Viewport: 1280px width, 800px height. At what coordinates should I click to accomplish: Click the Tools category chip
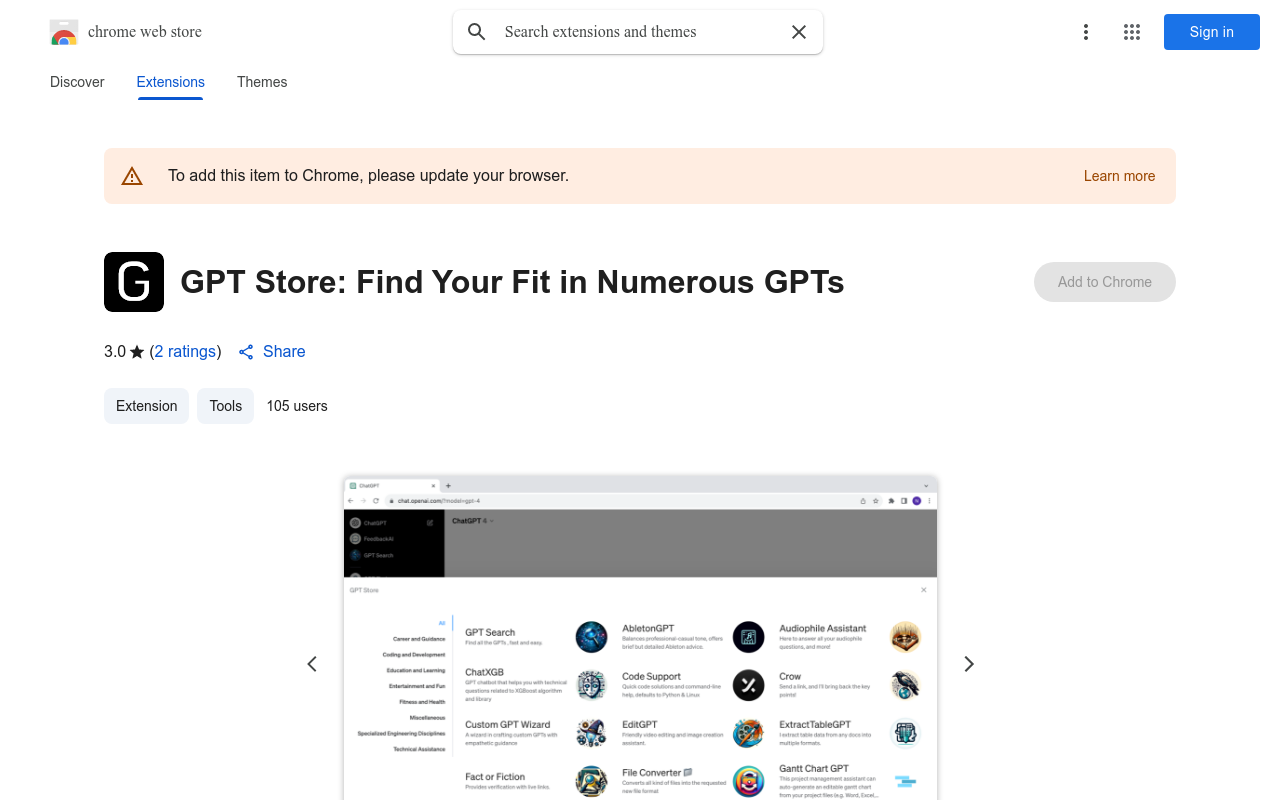click(x=225, y=406)
